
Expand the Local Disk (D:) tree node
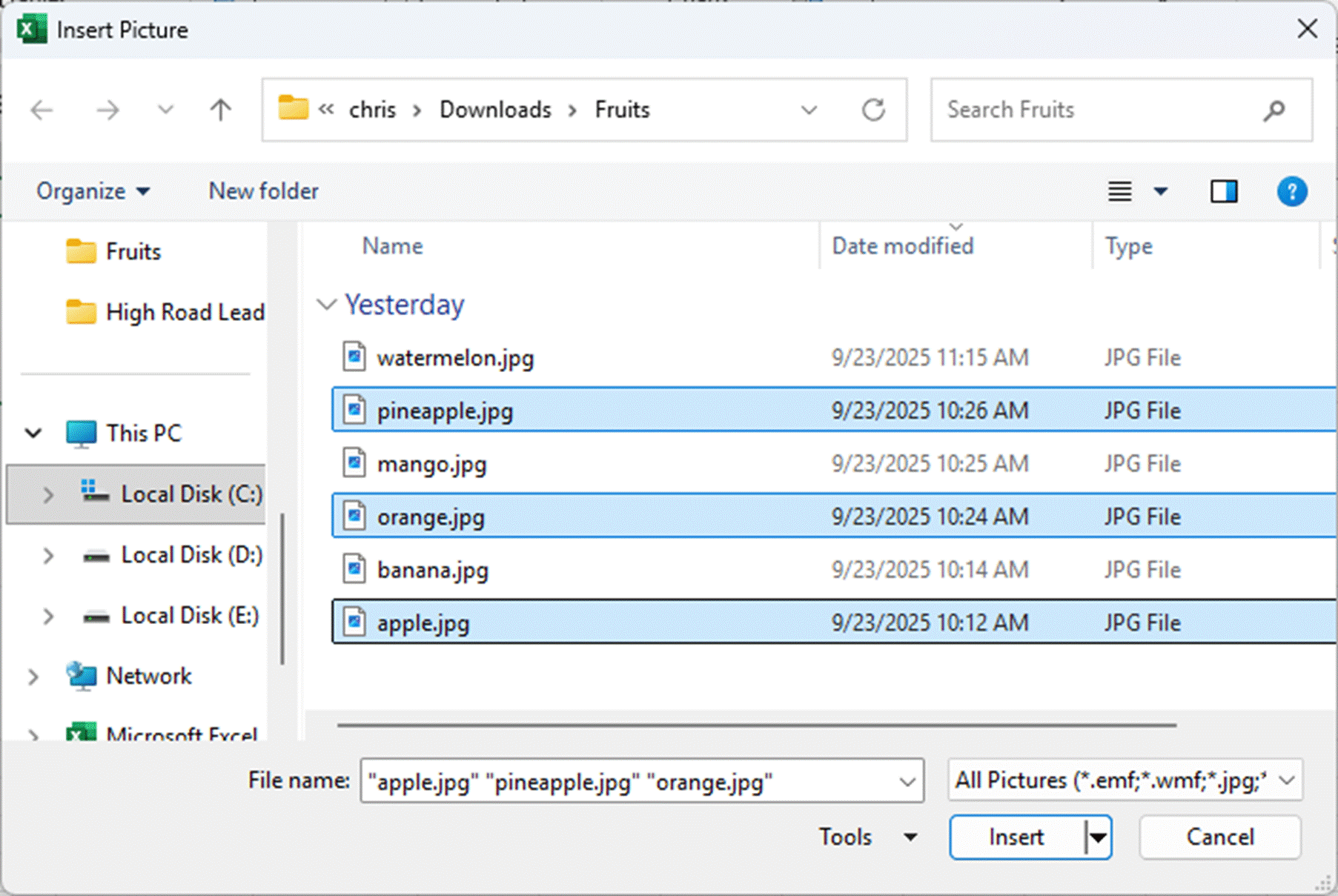point(48,555)
